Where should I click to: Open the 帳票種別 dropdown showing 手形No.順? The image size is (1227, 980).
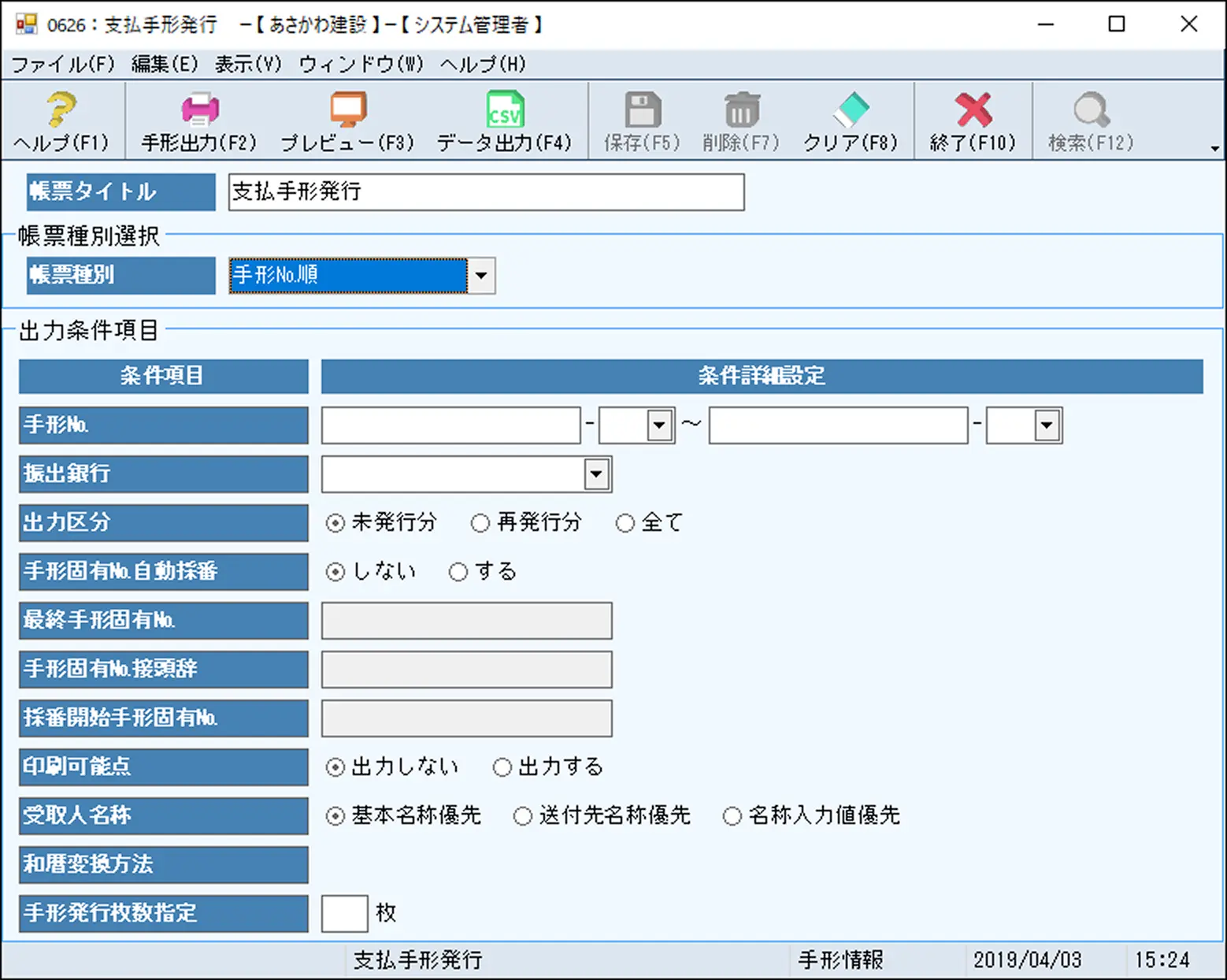[481, 276]
